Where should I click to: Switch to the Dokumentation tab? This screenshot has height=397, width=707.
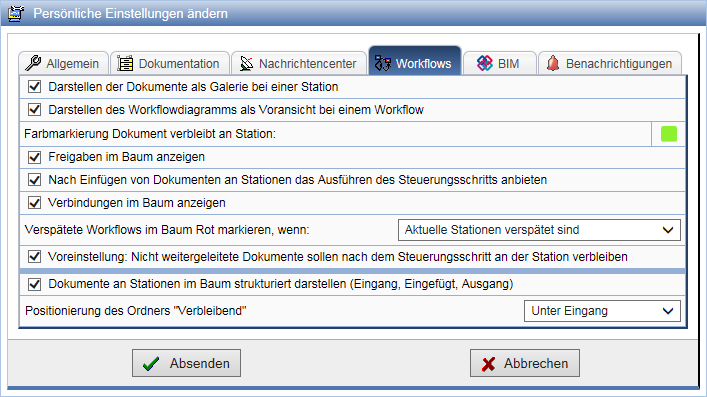tap(170, 63)
